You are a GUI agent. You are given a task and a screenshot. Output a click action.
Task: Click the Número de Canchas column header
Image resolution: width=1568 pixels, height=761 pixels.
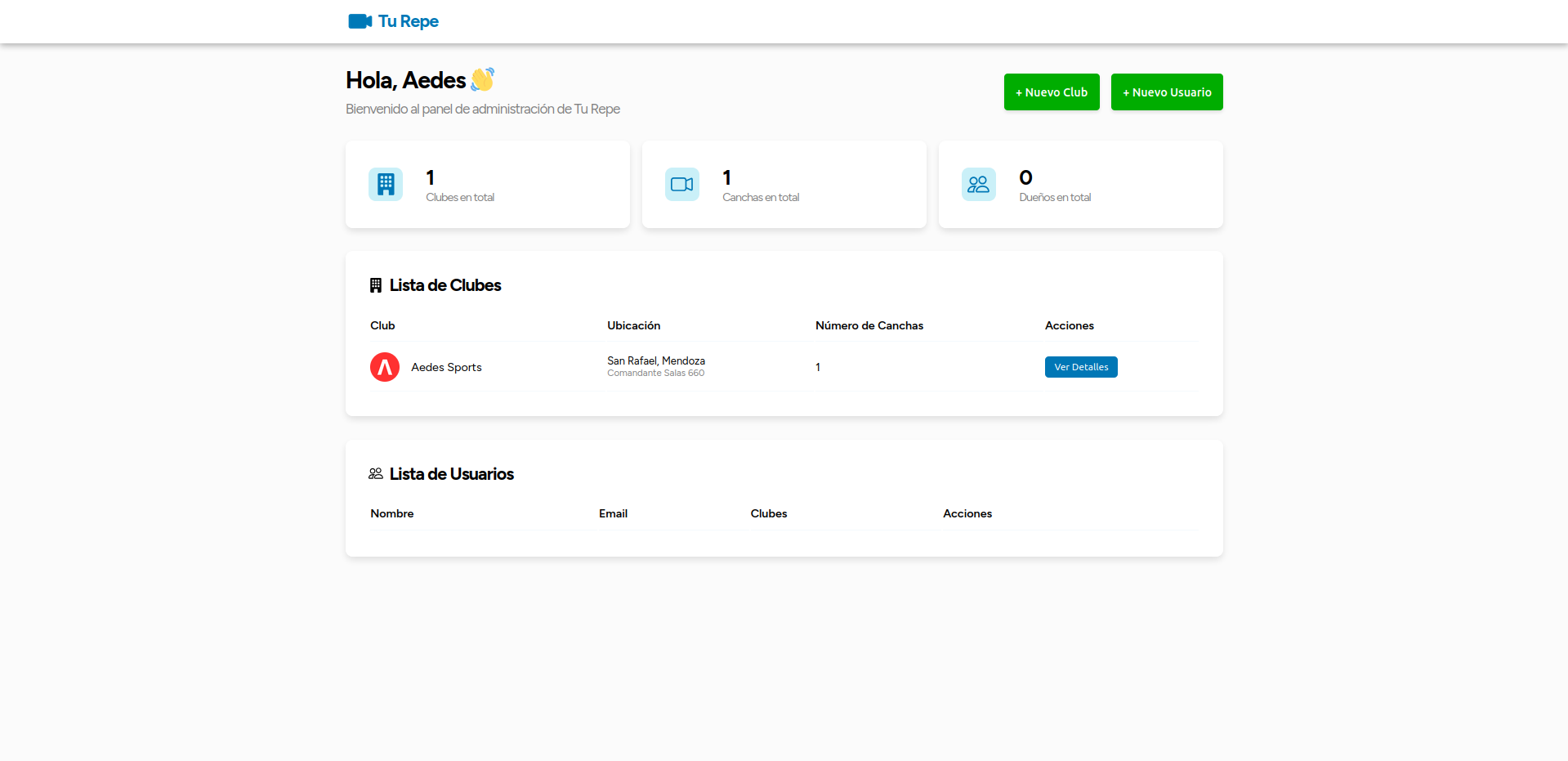(x=869, y=325)
